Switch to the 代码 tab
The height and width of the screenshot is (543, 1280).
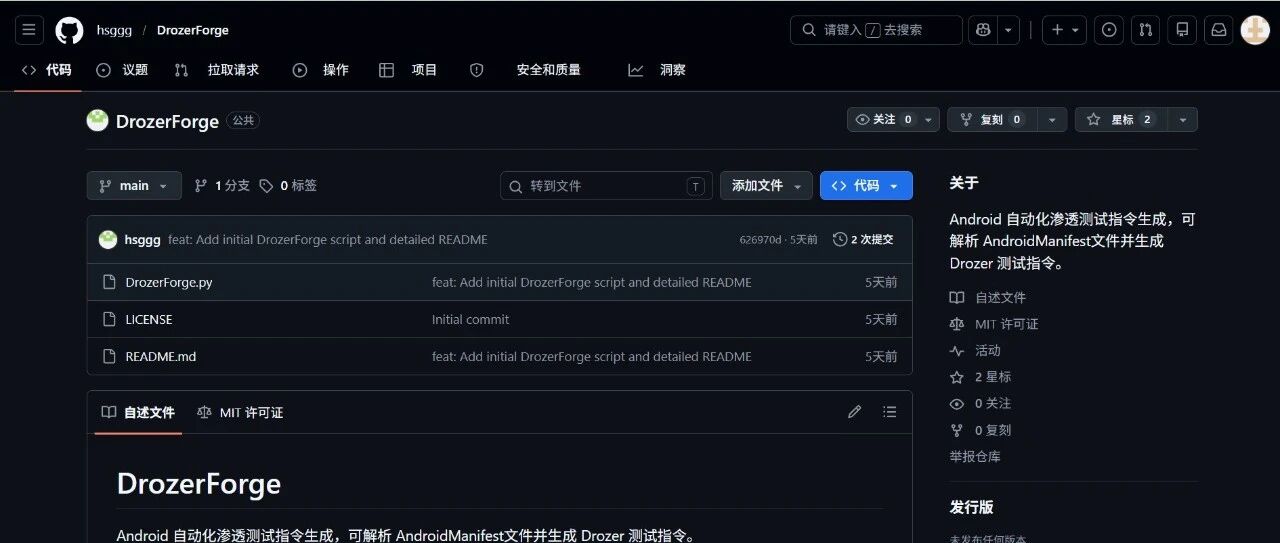pos(47,70)
